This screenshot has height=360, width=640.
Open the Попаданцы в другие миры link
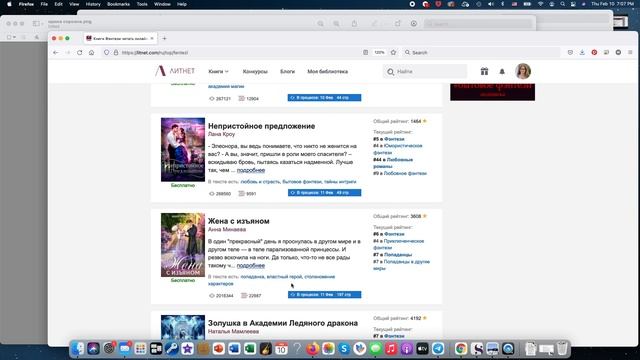click(x=402, y=265)
